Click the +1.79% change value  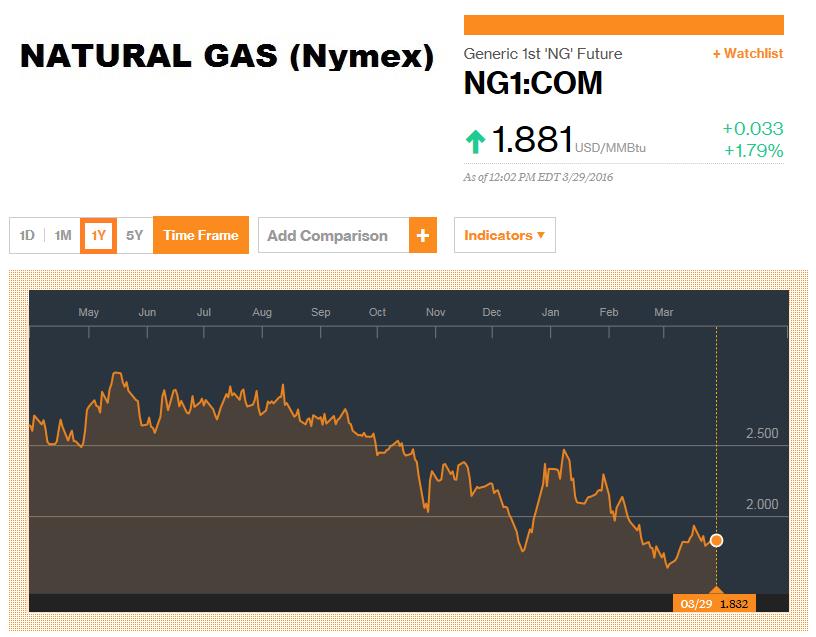(754, 151)
